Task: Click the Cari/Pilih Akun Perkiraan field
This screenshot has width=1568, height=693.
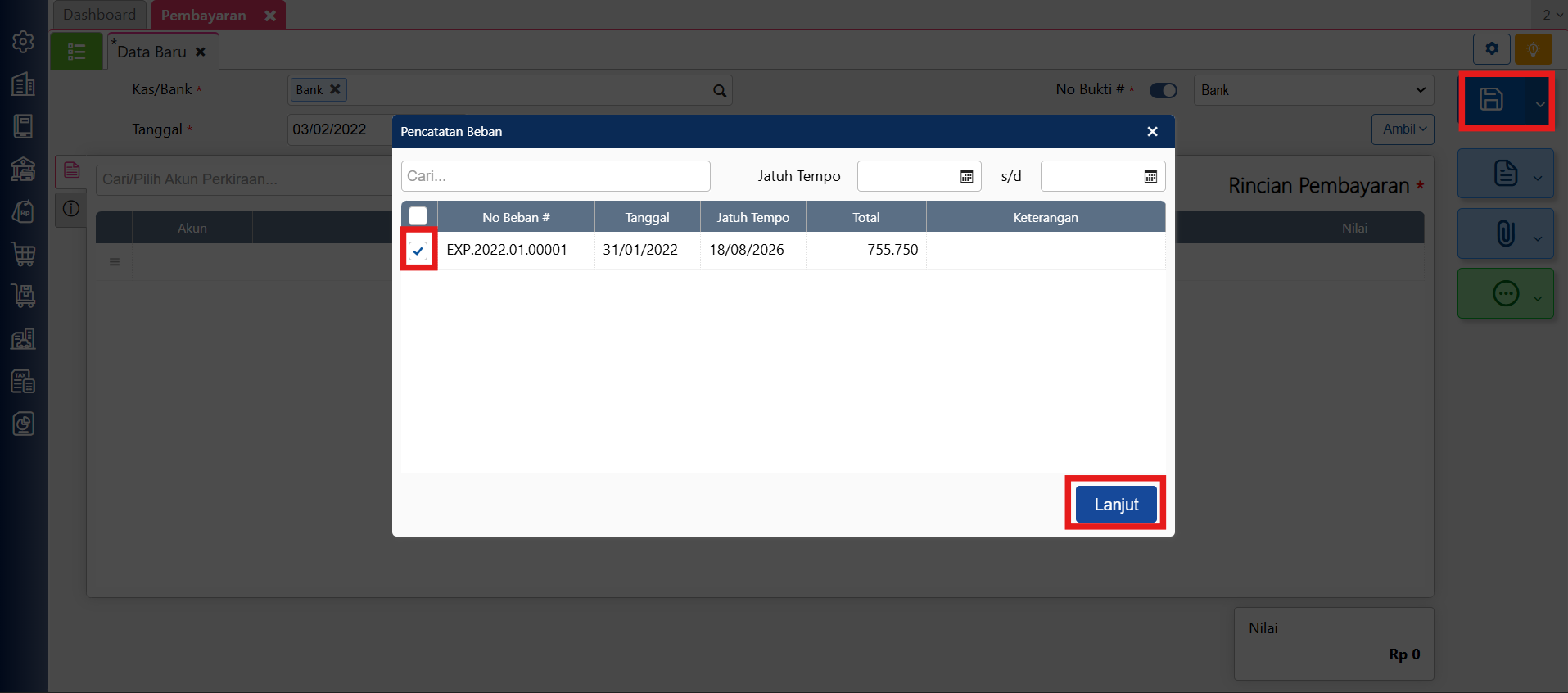Action: 244,179
